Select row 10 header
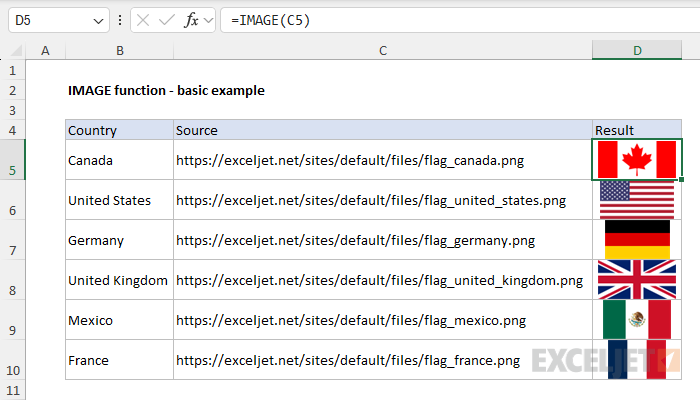Image resolution: width=700 pixels, height=400 pixels. point(12,360)
